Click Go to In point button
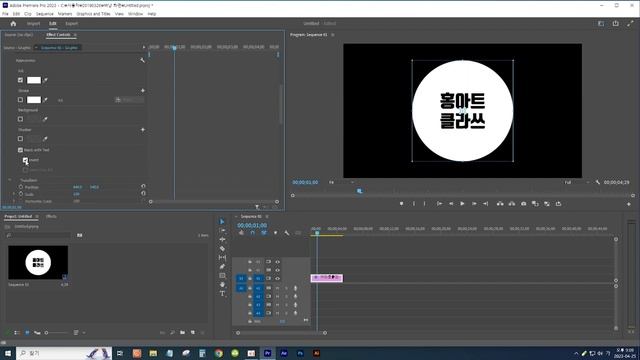The image size is (640, 360). pos(439,204)
